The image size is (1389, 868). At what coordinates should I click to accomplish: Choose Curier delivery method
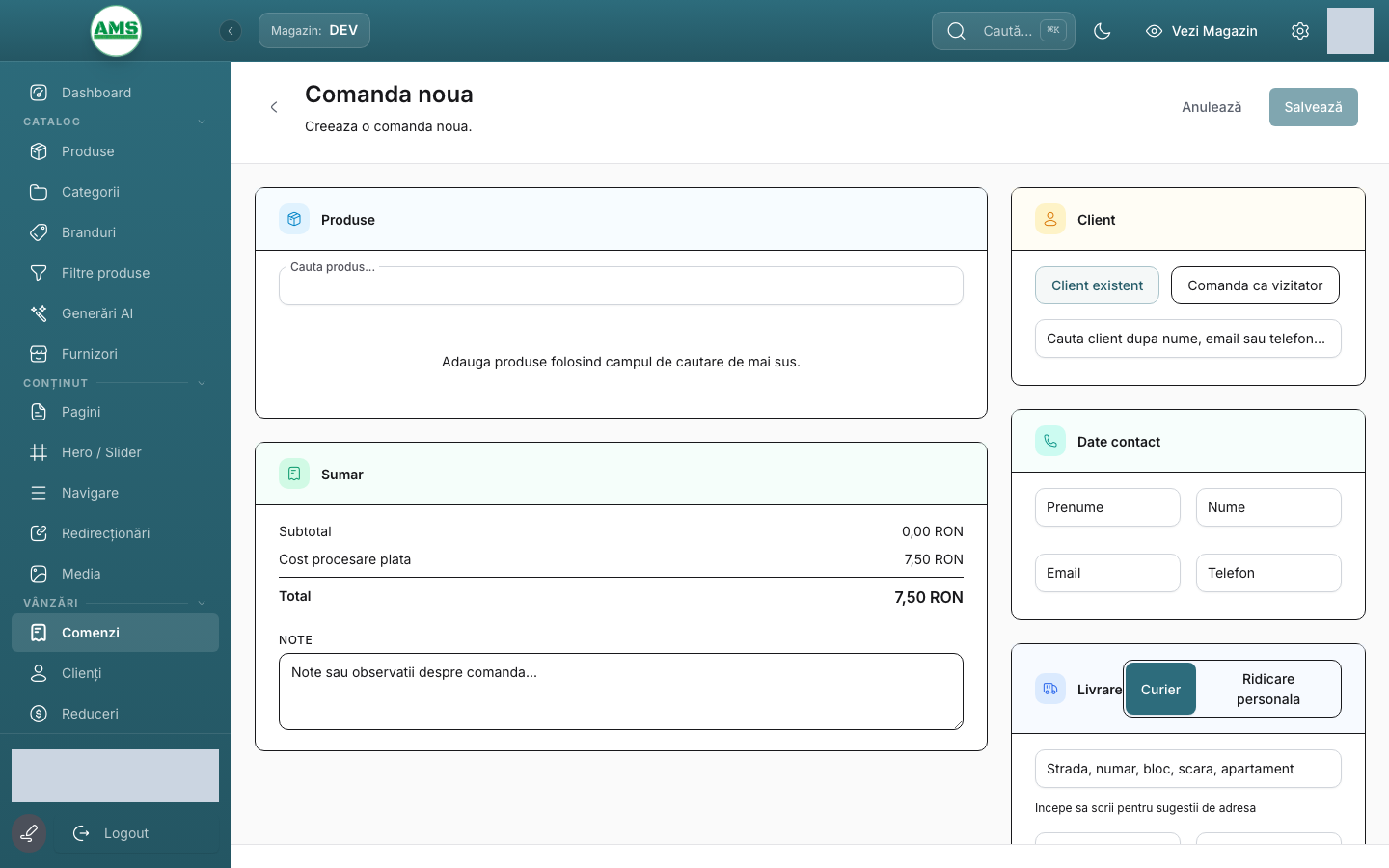pyautogui.click(x=1160, y=689)
